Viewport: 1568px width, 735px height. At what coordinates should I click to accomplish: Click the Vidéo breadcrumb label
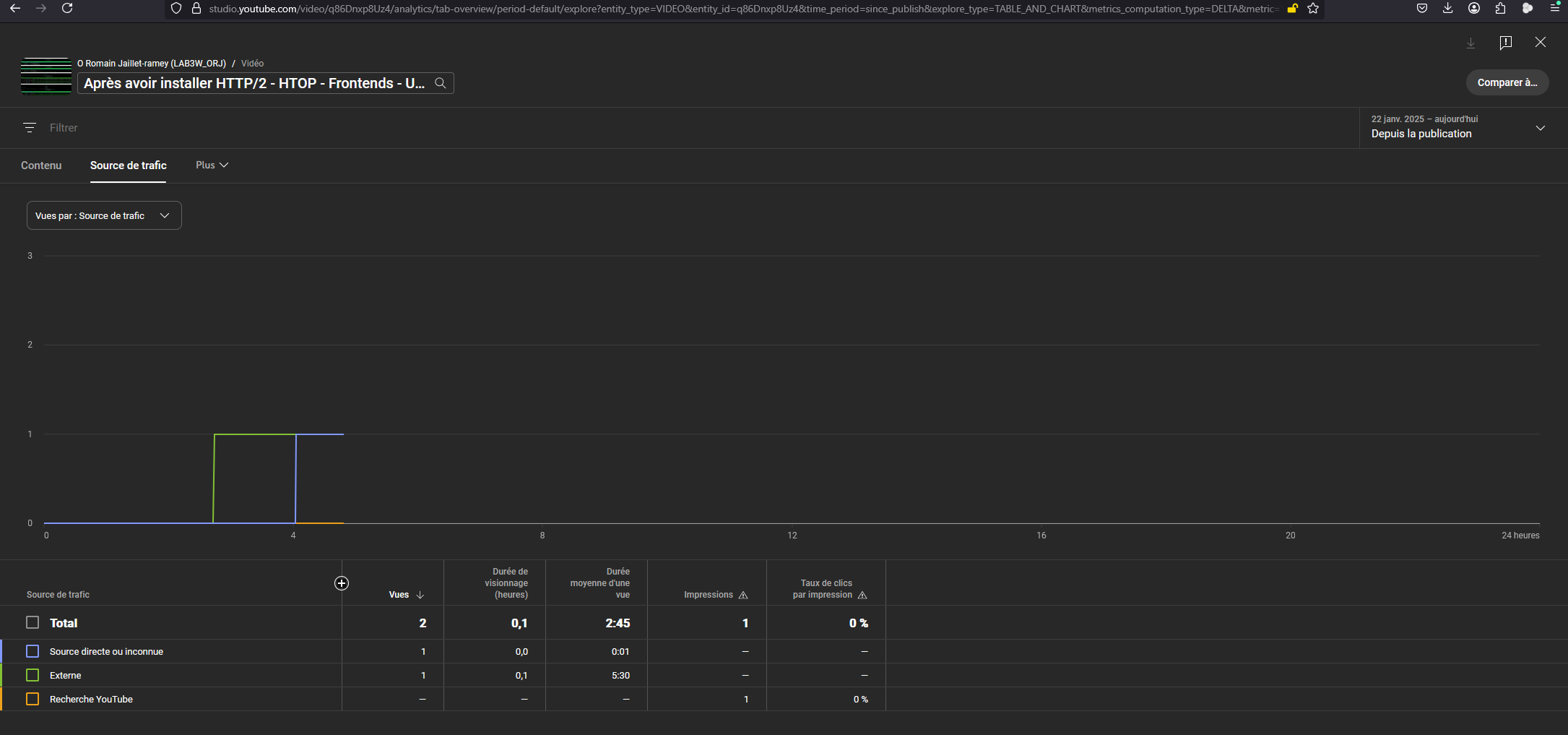[252, 64]
